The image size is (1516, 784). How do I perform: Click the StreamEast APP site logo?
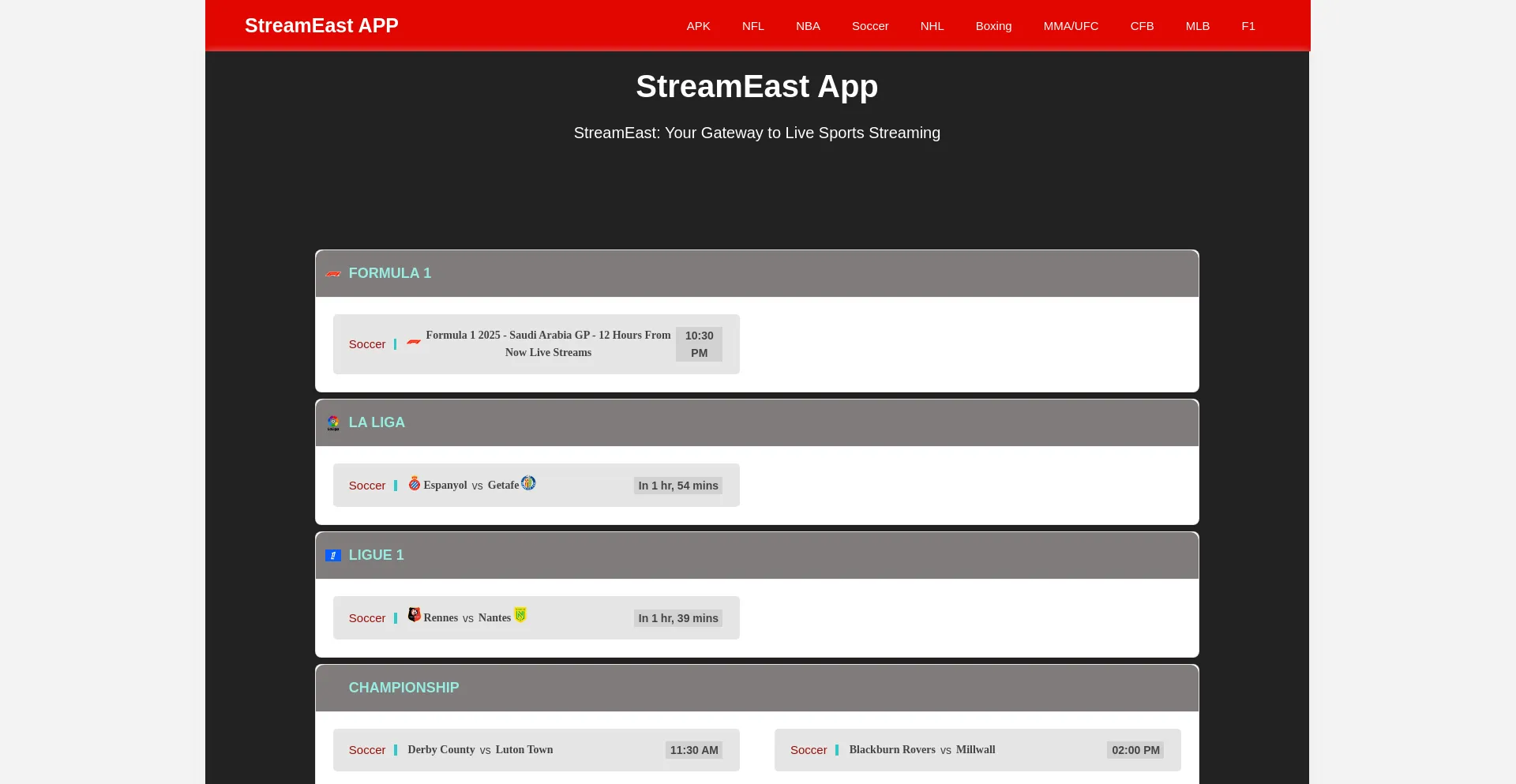pos(321,25)
